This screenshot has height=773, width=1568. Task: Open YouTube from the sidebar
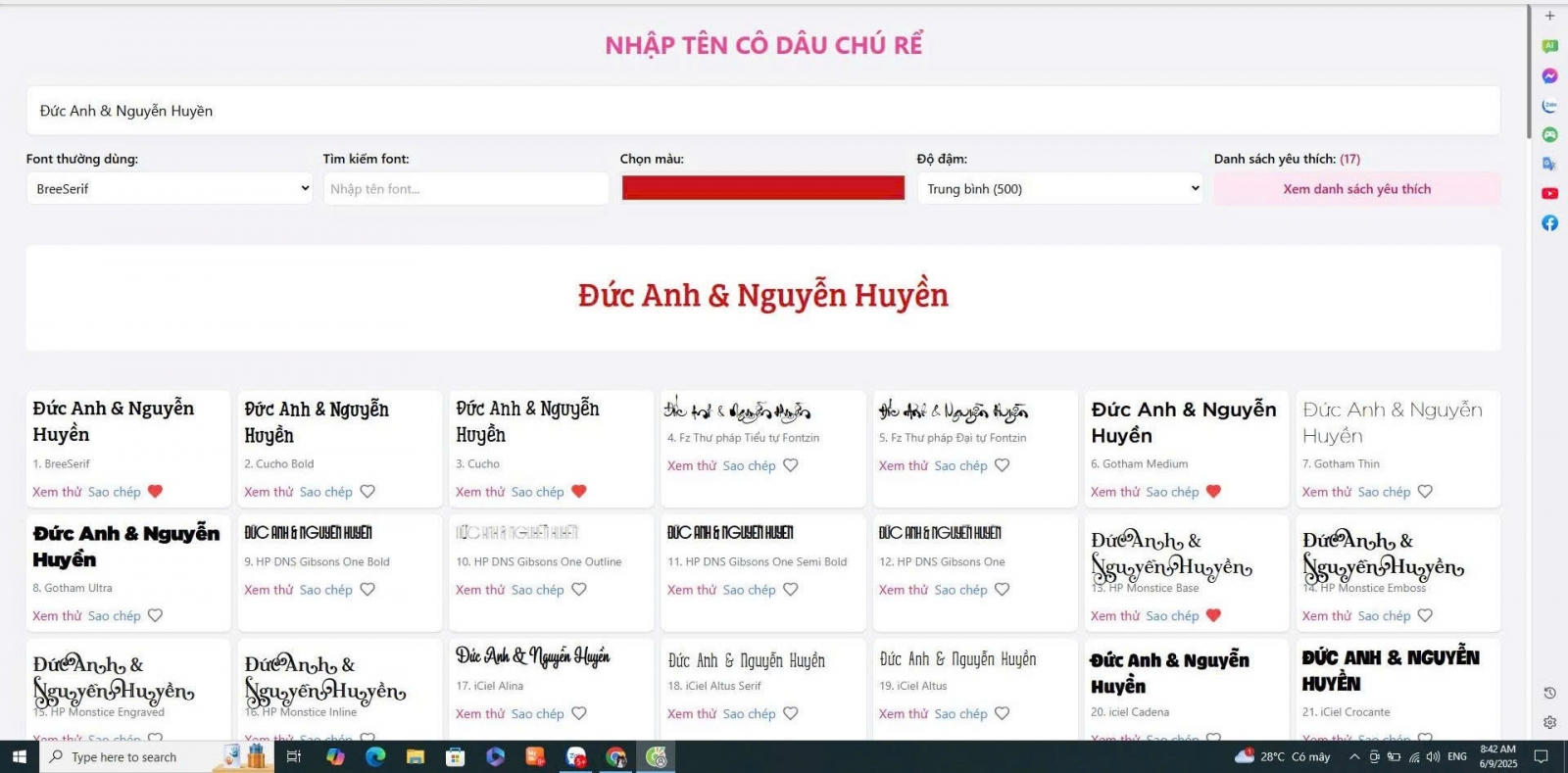[x=1549, y=193]
